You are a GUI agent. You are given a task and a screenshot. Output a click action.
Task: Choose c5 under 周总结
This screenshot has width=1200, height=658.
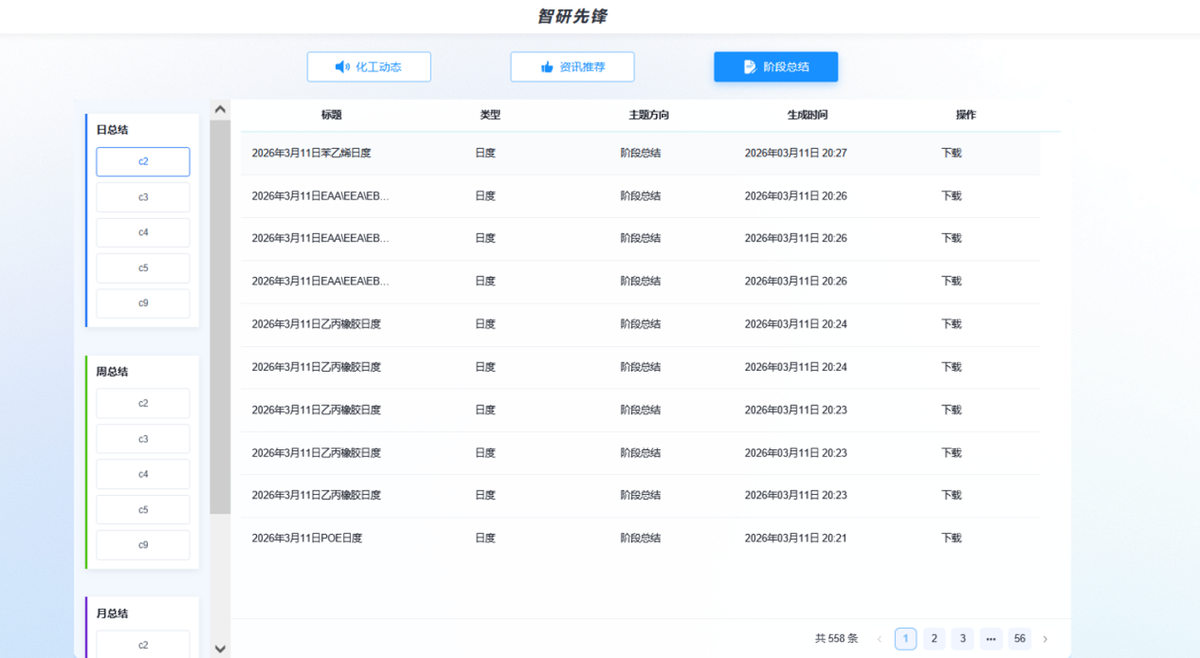[x=143, y=510]
